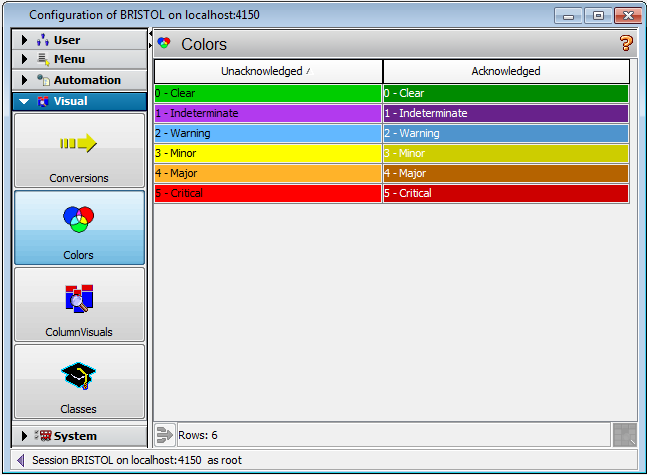Viewport: 647px width, 475px height.
Task: Click the Colors panel heading text
Action: coord(204,44)
